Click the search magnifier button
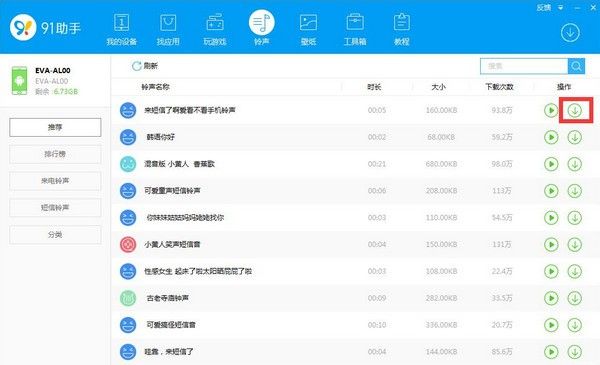 [576, 66]
